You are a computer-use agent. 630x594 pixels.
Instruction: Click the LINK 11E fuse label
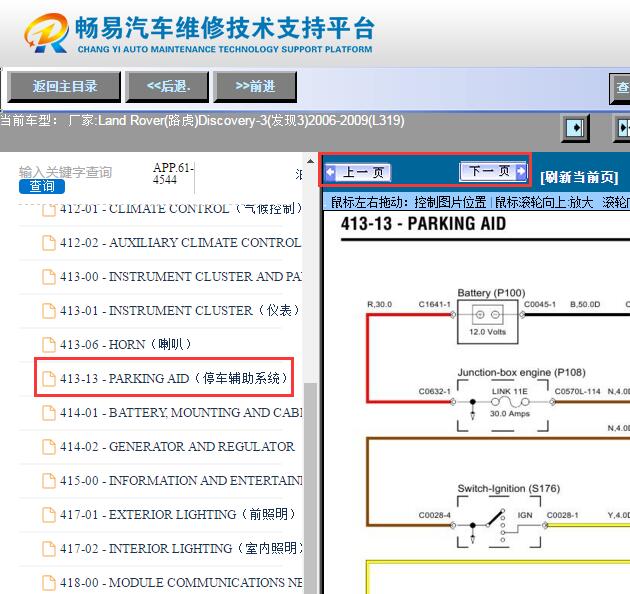coord(509,391)
